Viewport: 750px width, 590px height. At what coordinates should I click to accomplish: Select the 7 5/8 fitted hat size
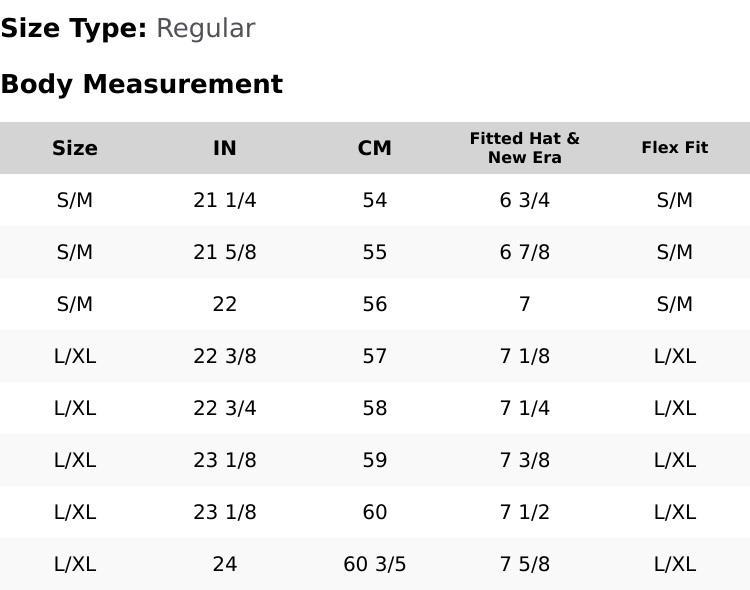525,564
